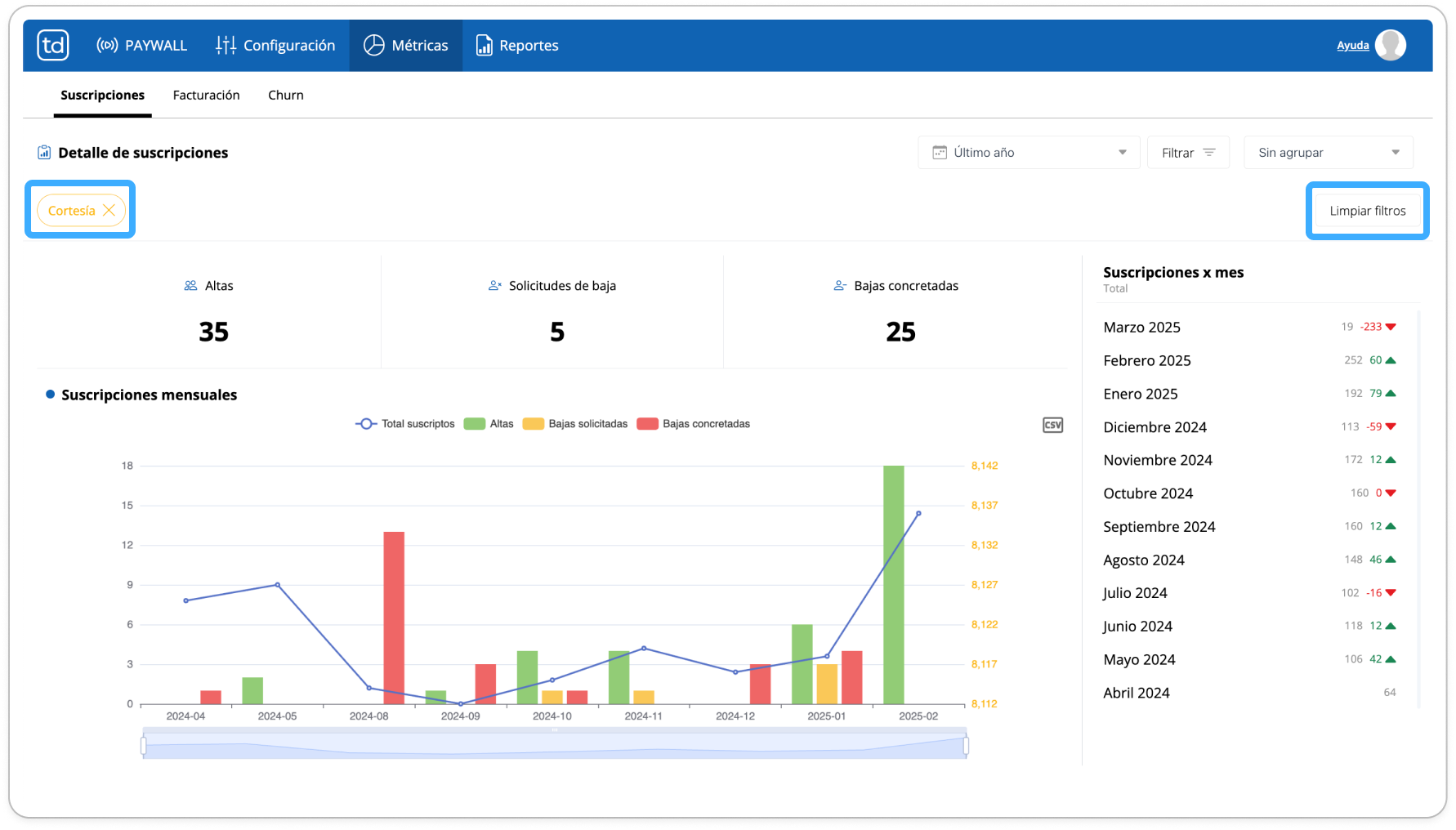Click the Detalle de suscripciones clipboard icon
The width and height of the screenshot is (1456, 830).
[44, 153]
